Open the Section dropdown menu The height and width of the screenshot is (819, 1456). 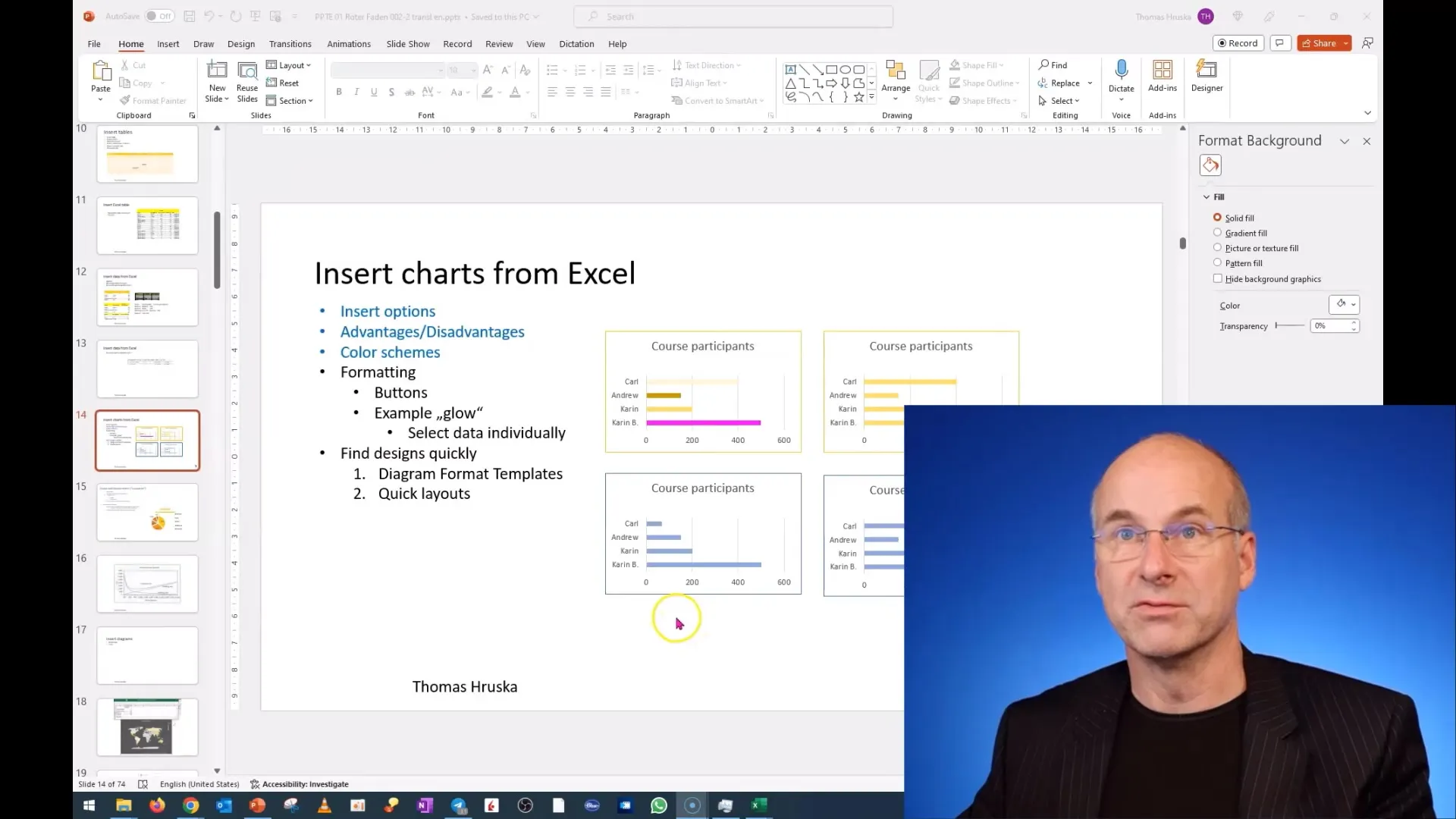(x=294, y=100)
